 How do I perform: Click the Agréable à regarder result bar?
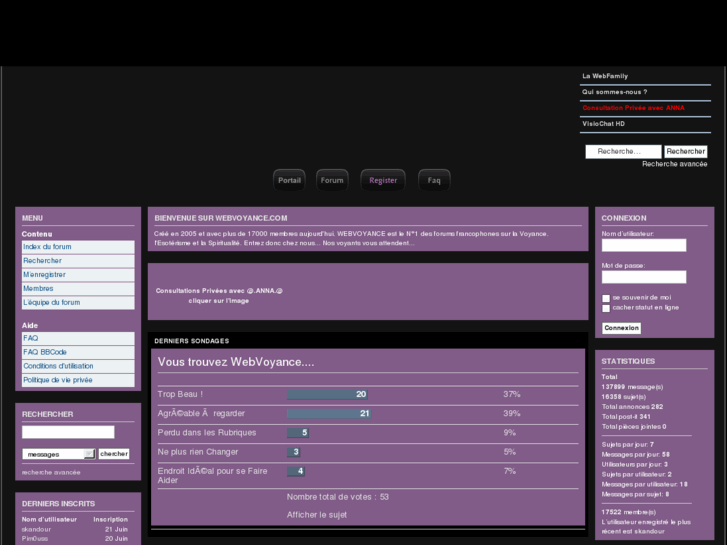pyautogui.click(x=329, y=413)
